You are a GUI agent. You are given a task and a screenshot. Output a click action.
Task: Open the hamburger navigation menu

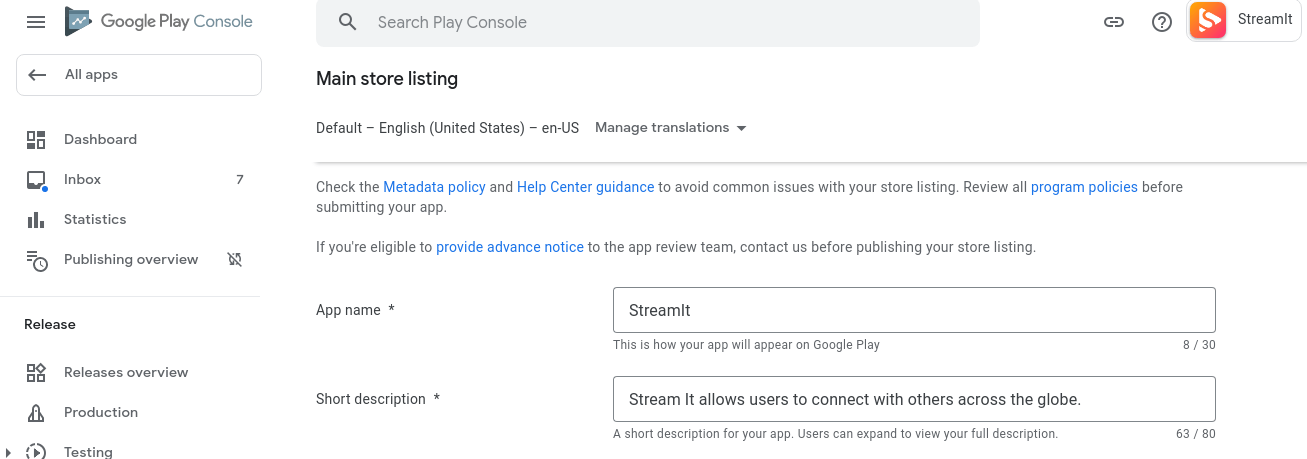[36, 22]
